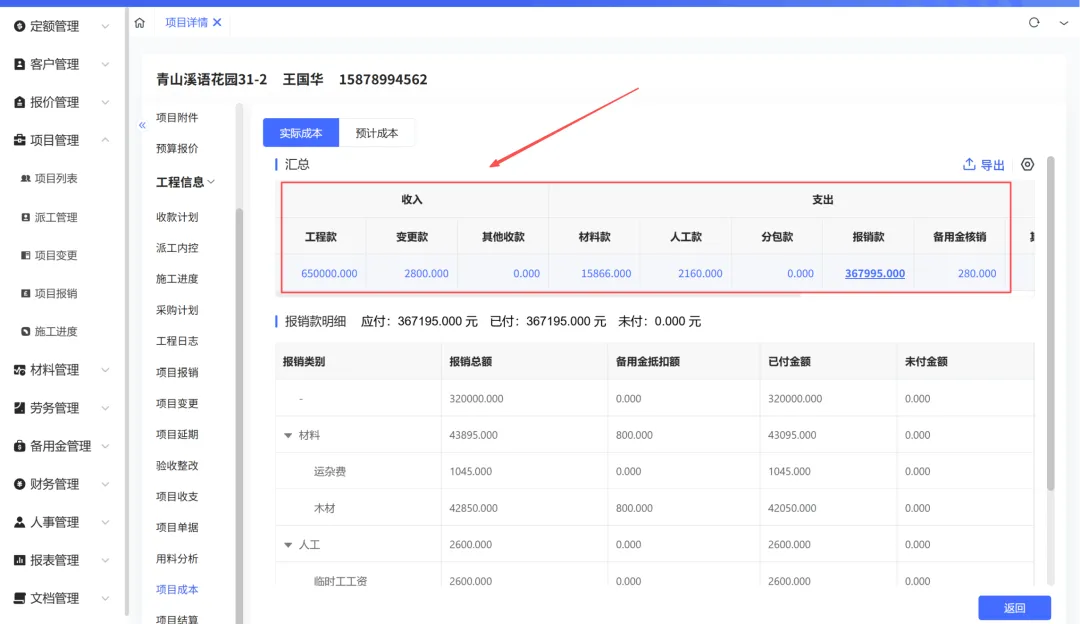This screenshot has width=1080, height=624.
Task: Open 项目收支 in project menu
Action: click(177, 497)
